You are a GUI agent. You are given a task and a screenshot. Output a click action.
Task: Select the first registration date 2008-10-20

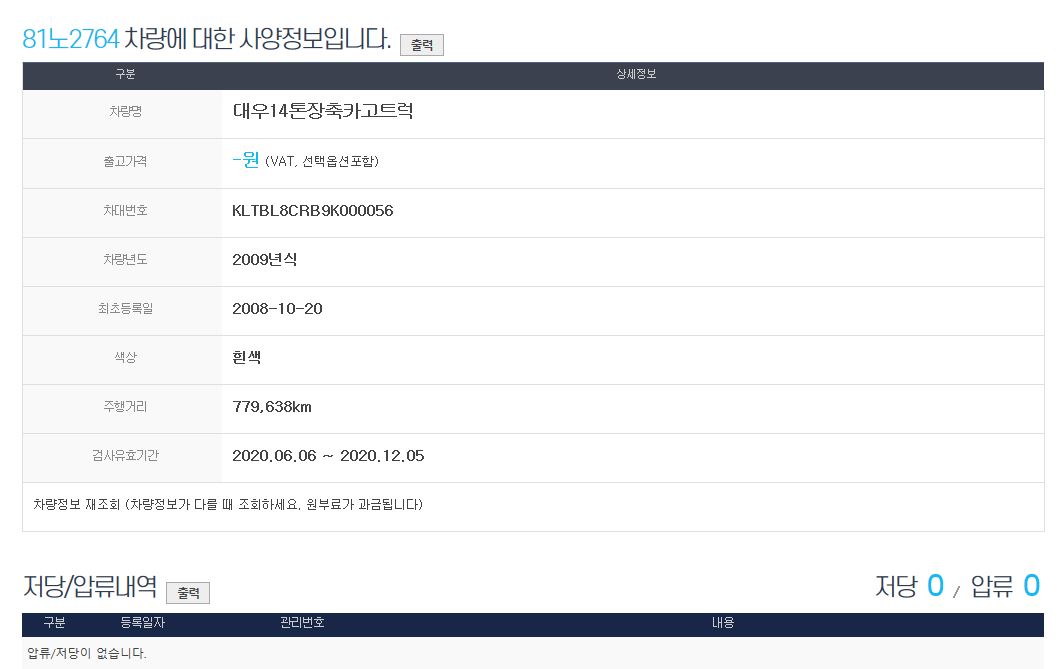coord(277,309)
